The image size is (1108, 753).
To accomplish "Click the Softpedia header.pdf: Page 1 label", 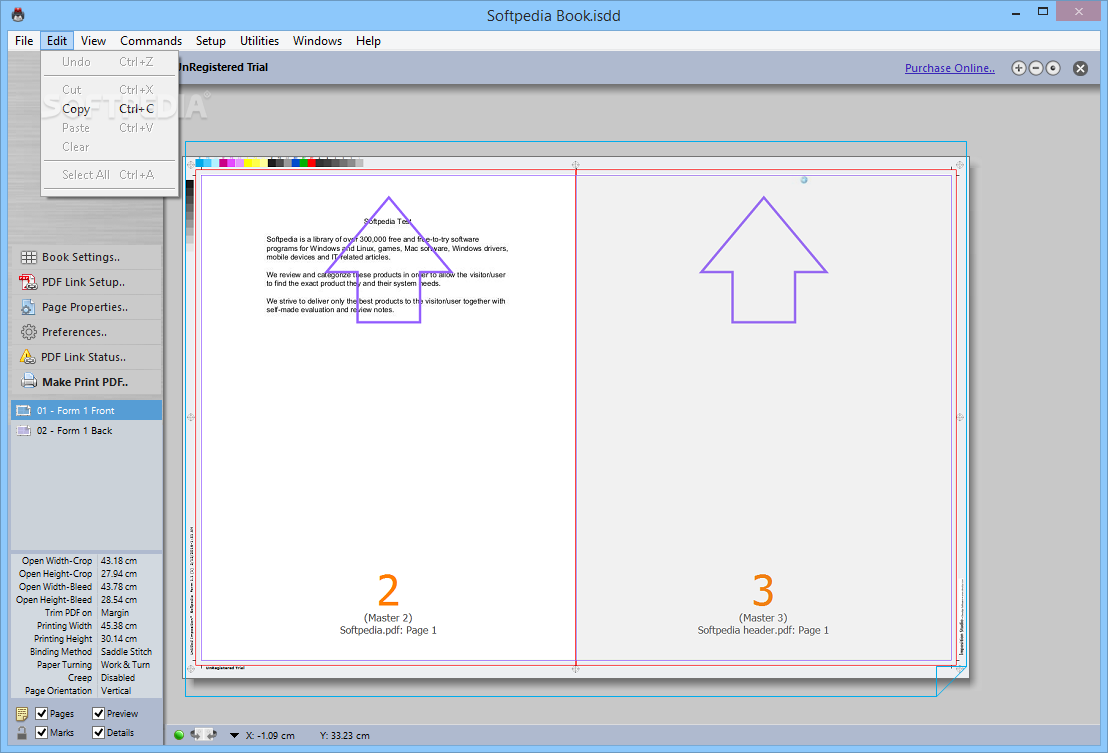I will [763, 630].
